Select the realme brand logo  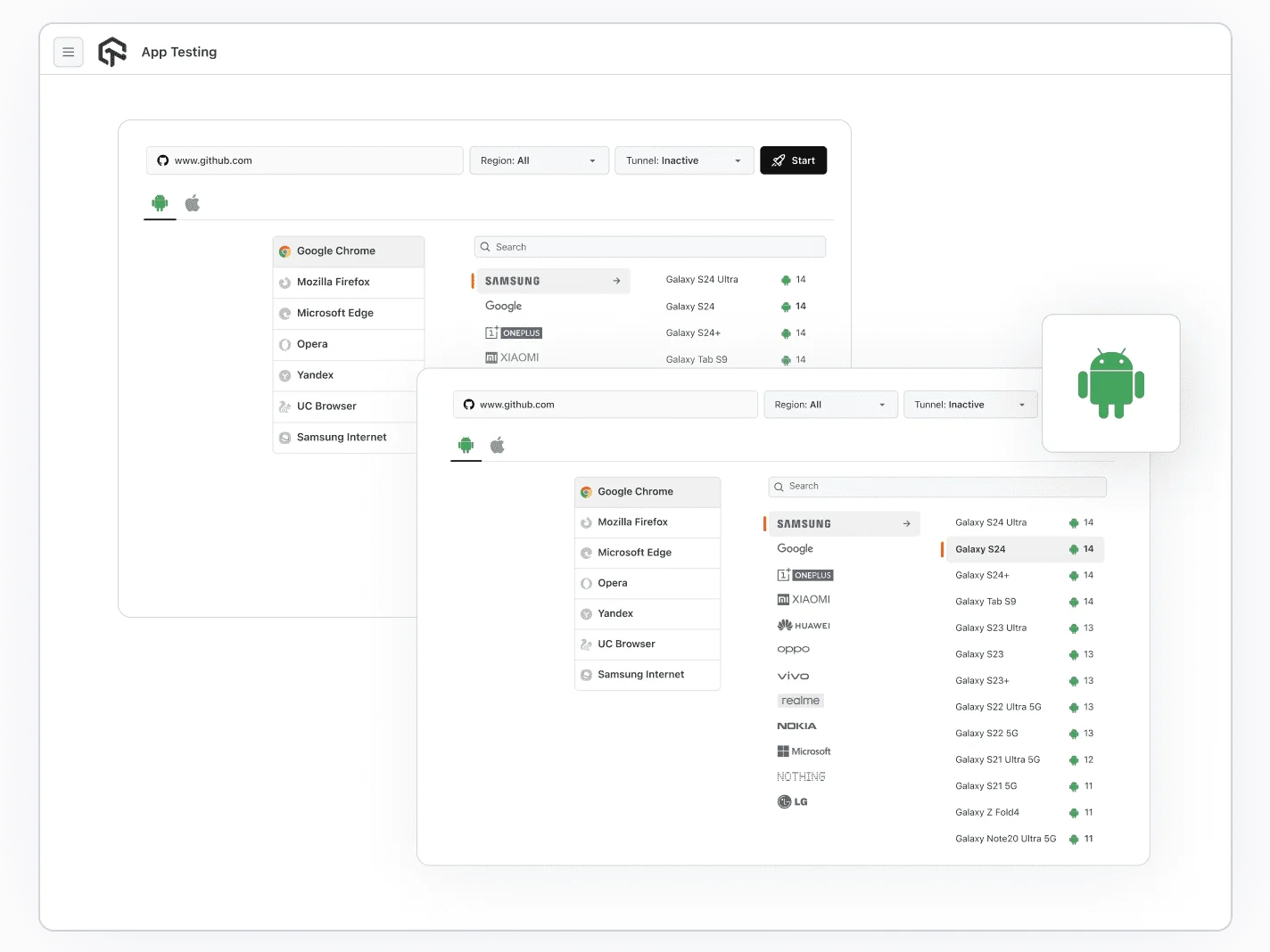pyautogui.click(x=800, y=701)
